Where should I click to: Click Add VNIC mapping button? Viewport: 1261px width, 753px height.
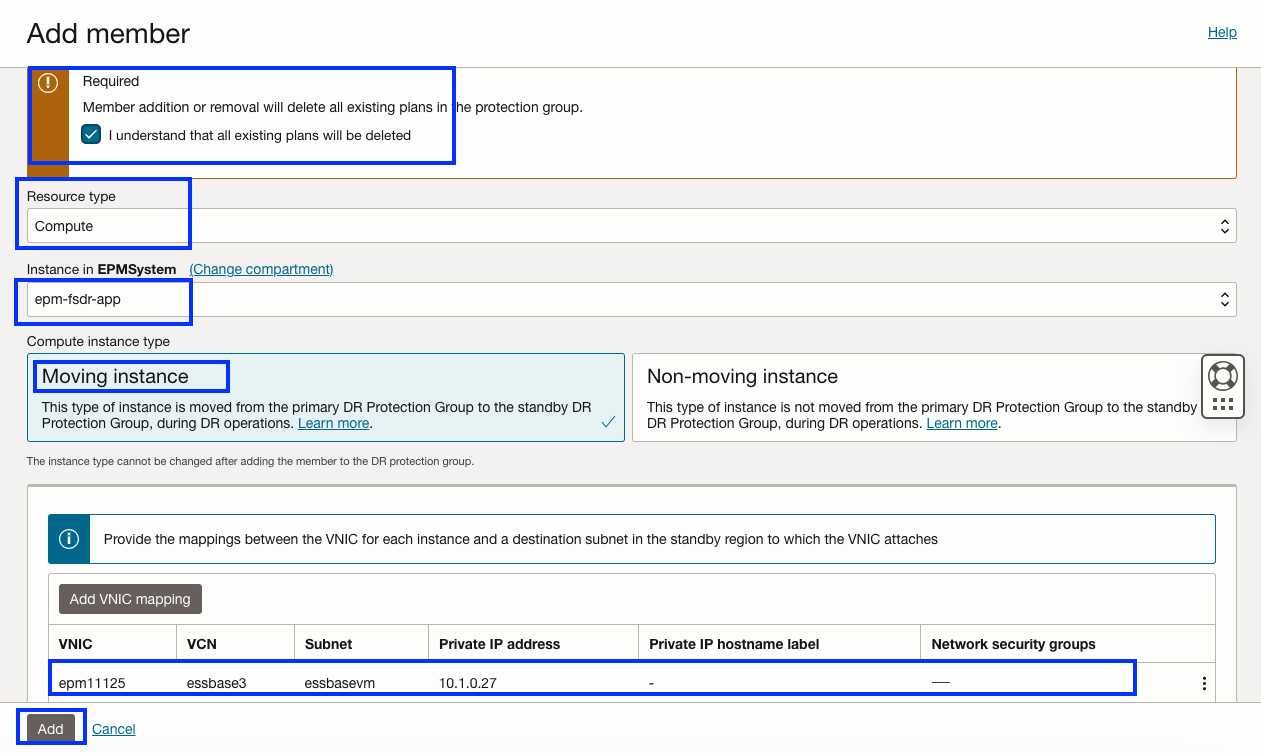(x=130, y=599)
